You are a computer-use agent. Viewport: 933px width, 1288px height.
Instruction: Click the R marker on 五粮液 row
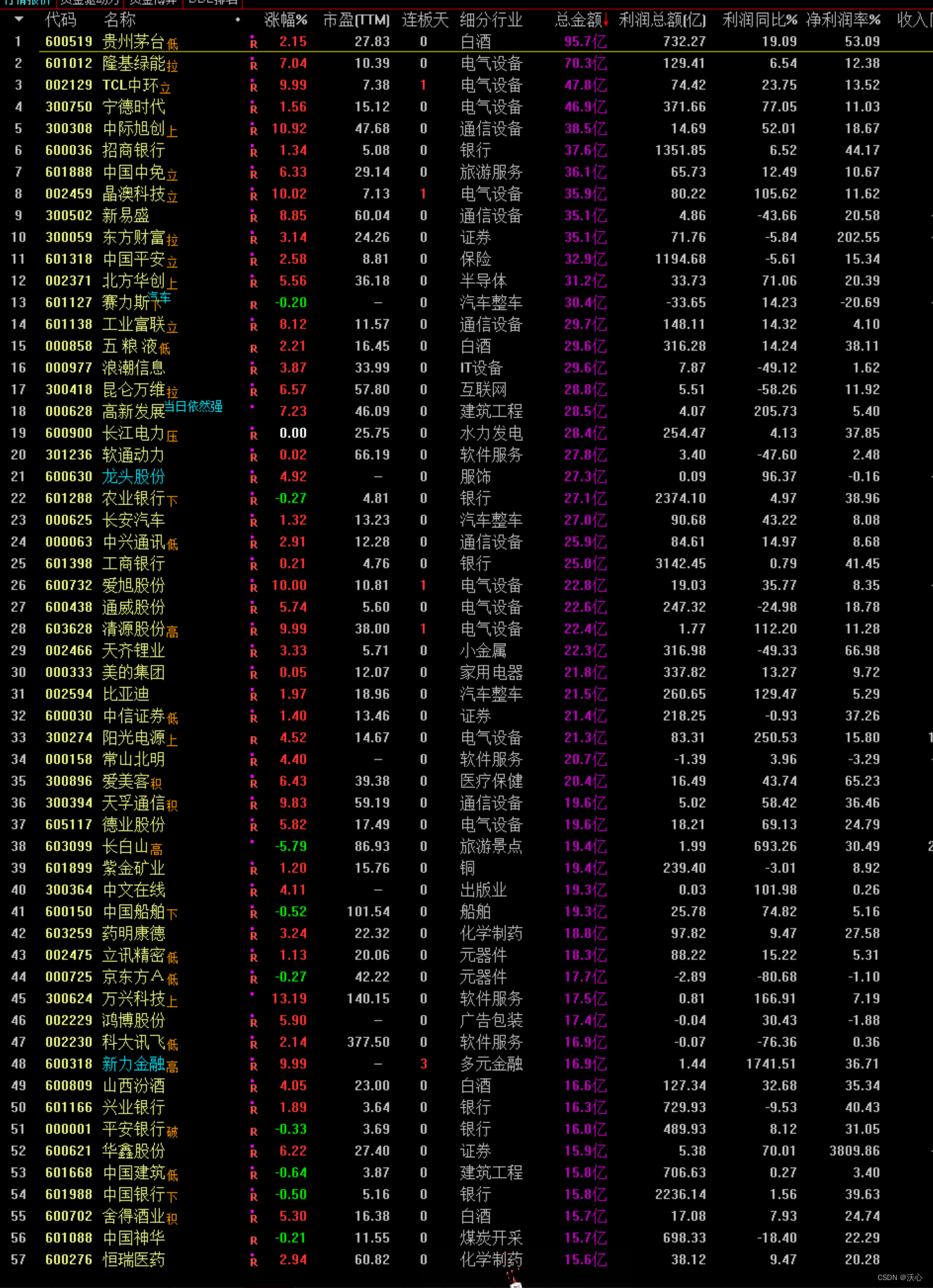click(254, 349)
